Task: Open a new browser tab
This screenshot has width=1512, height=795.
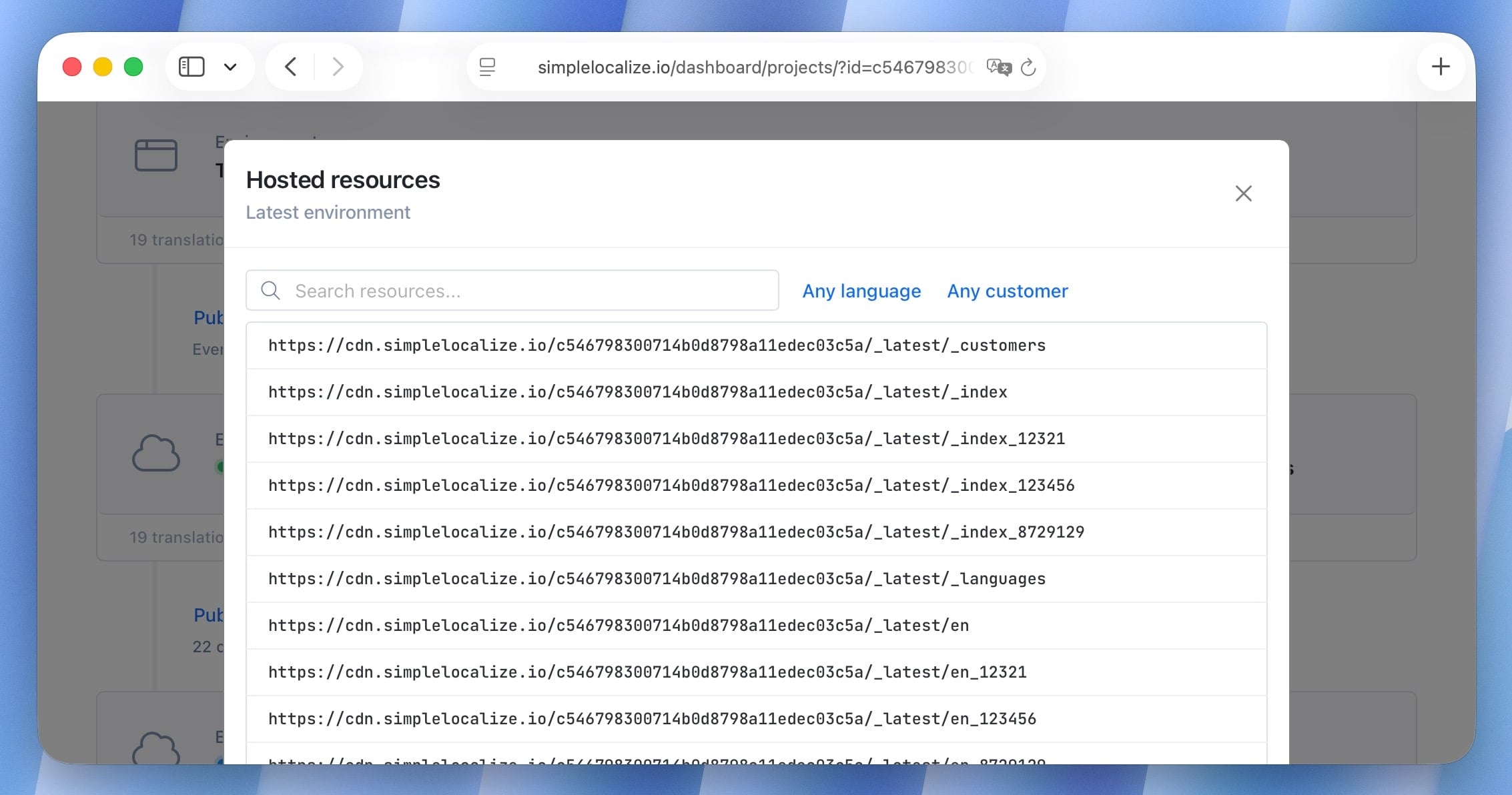Action: (x=1441, y=67)
